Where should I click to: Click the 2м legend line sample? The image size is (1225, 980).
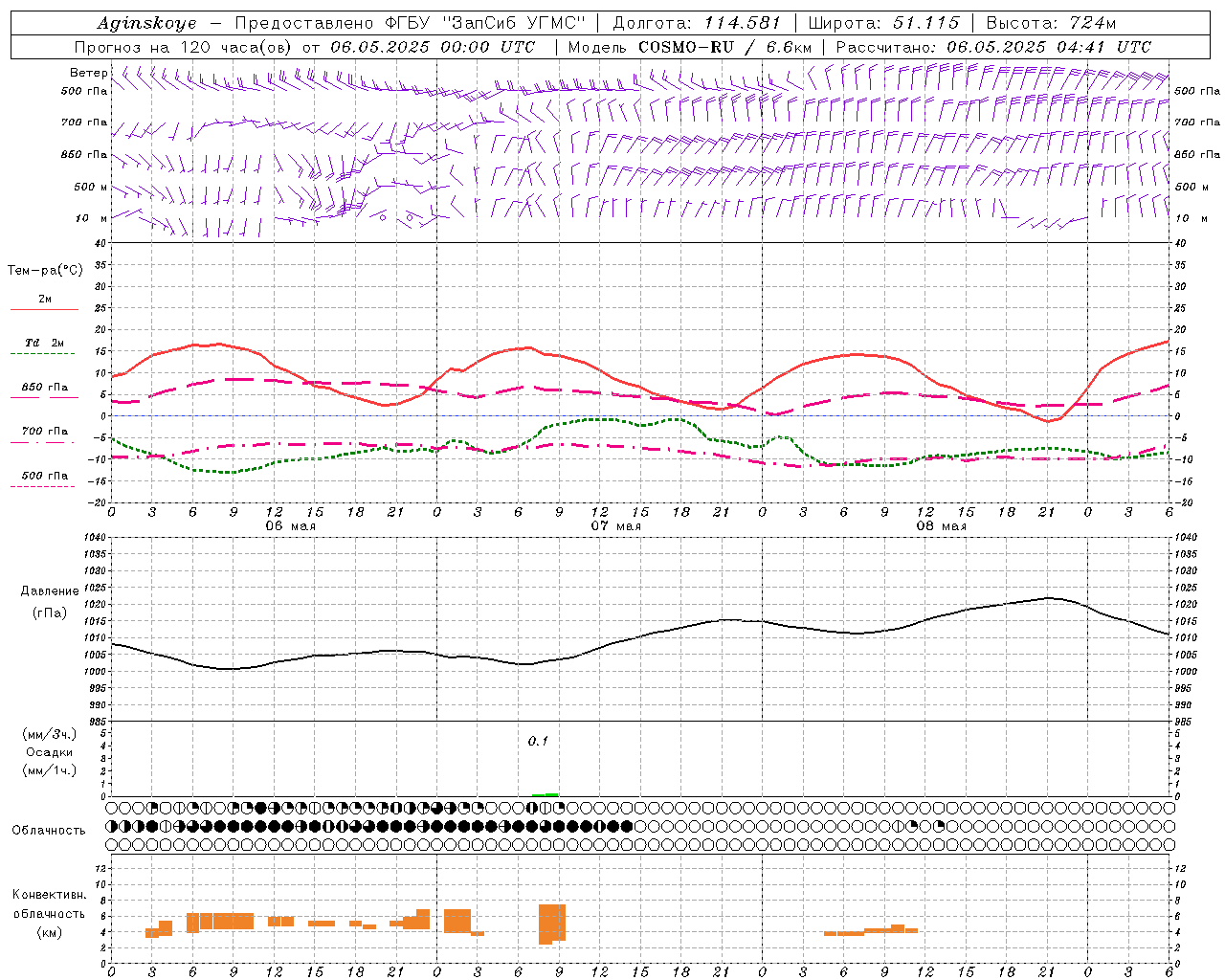point(44,310)
